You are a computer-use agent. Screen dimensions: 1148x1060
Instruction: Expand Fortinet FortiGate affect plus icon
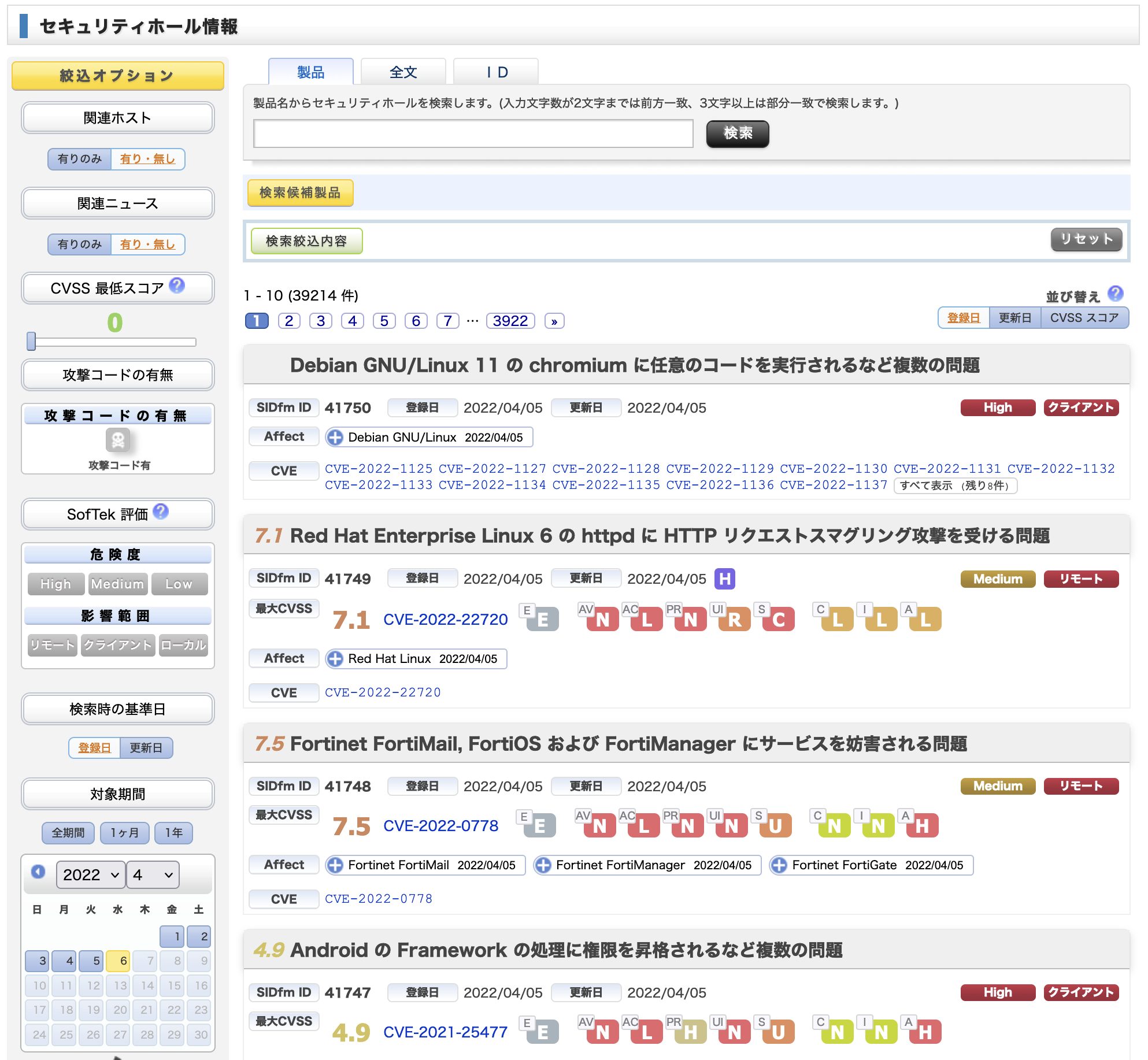pos(779,865)
